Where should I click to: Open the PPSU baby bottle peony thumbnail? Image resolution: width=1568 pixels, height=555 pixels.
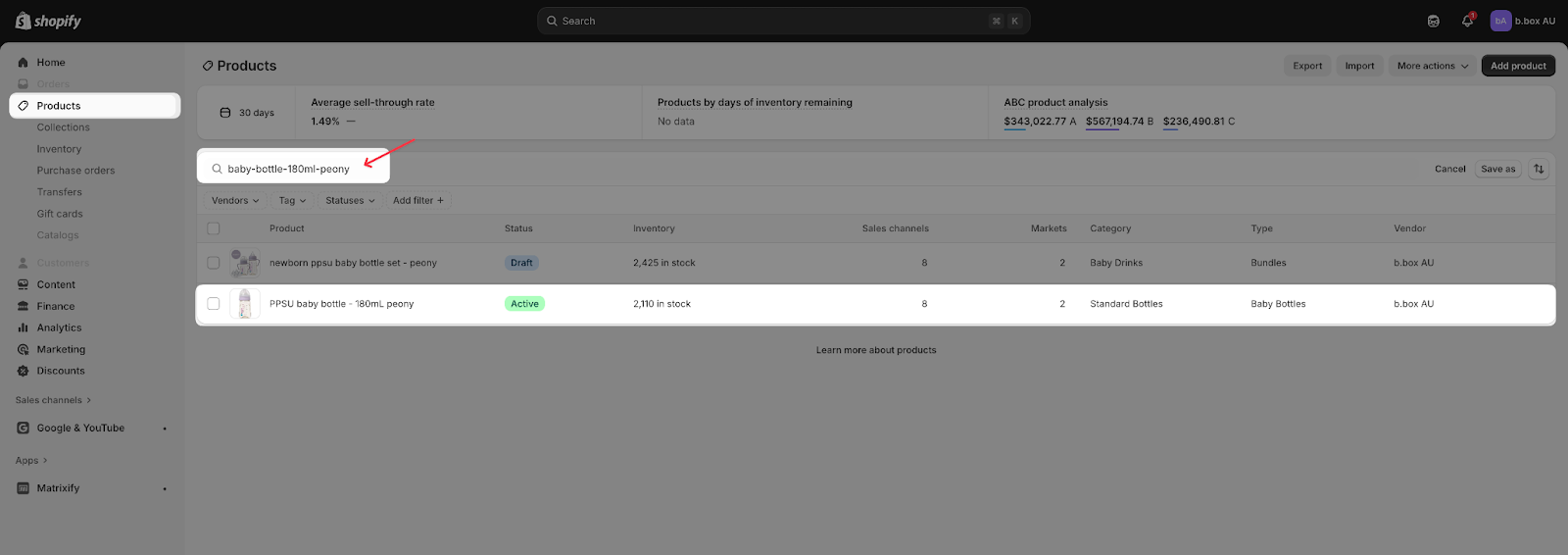click(x=245, y=304)
